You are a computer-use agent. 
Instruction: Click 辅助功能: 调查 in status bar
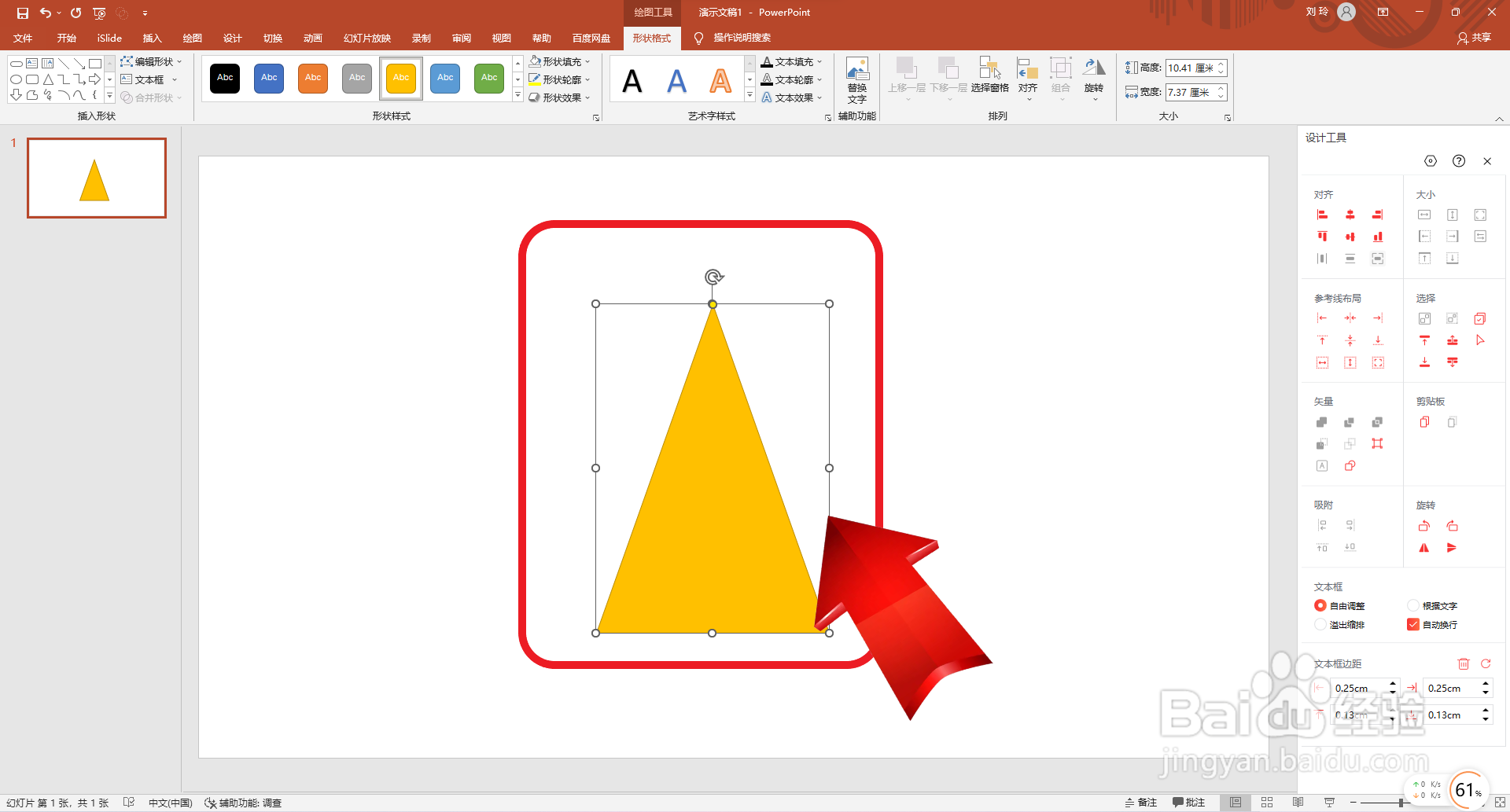(x=243, y=803)
